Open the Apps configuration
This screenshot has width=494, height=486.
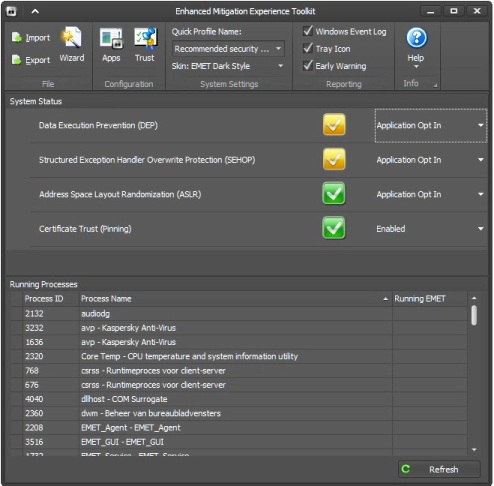[x=111, y=44]
